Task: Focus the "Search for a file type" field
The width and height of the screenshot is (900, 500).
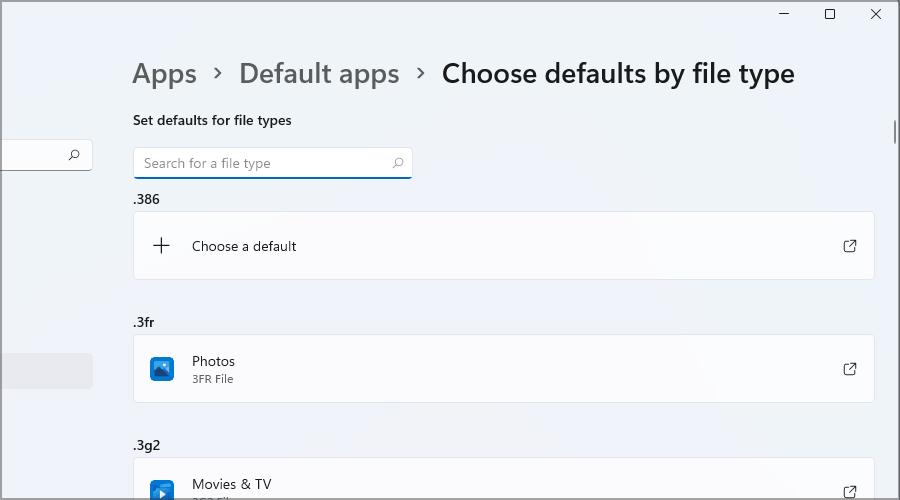Action: [262, 163]
